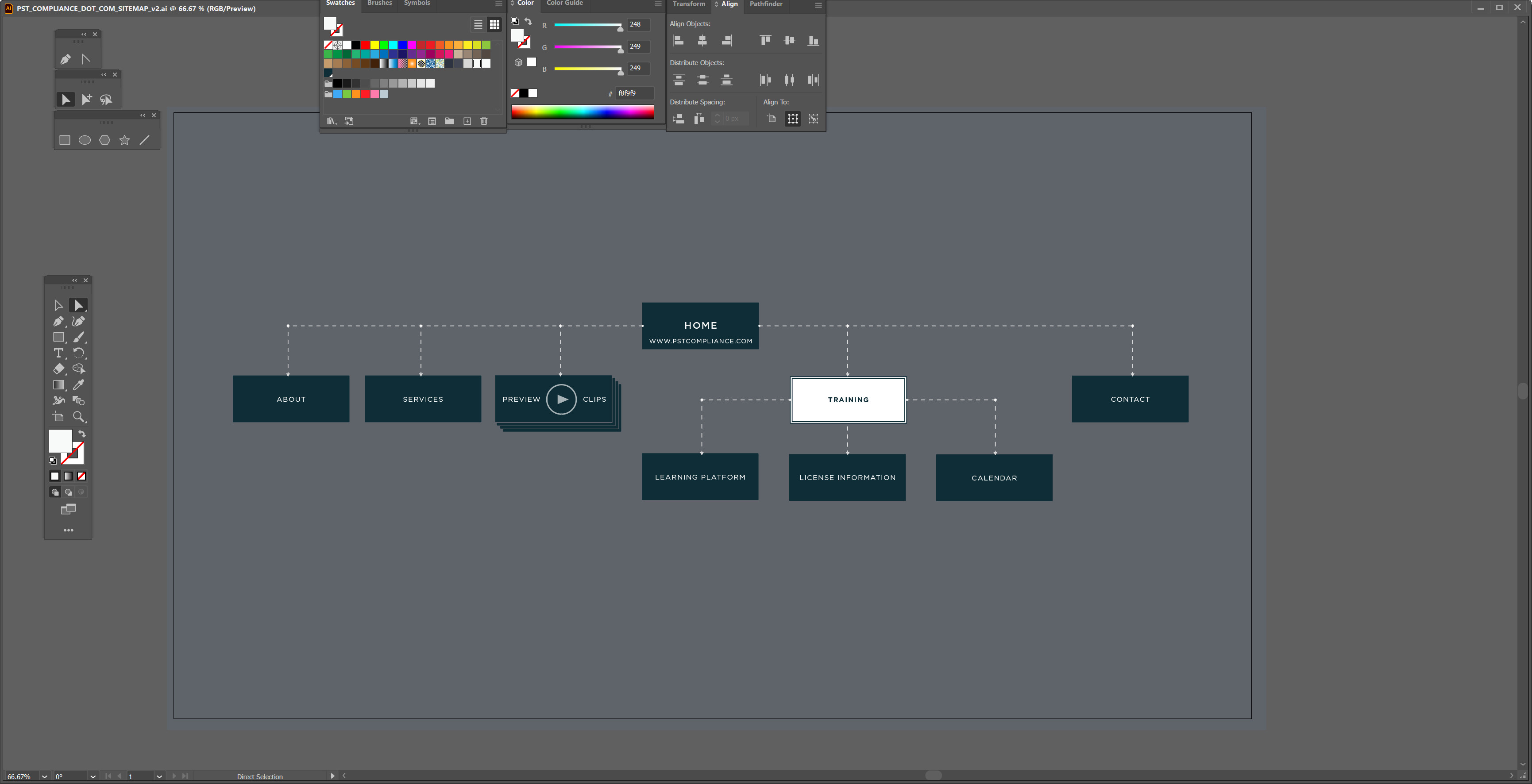This screenshot has height=784, width=1532.
Task: Switch swatches to thumbnail grid view
Action: coord(495,24)
